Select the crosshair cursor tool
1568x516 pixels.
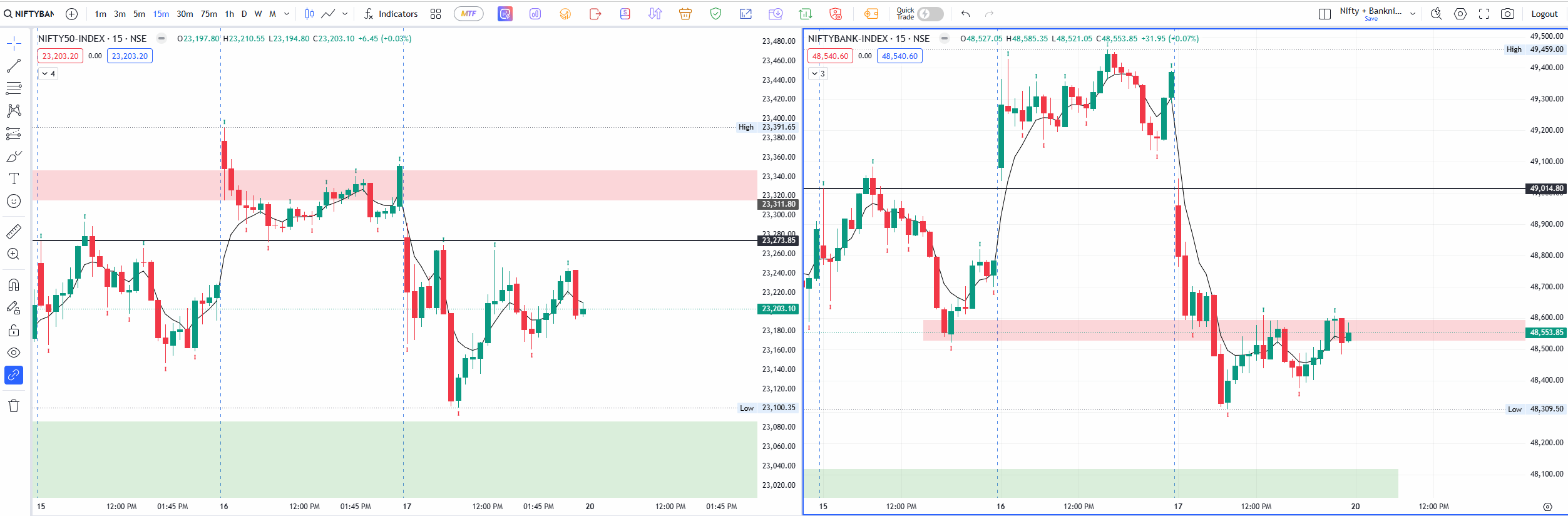[x=14, y=43]
